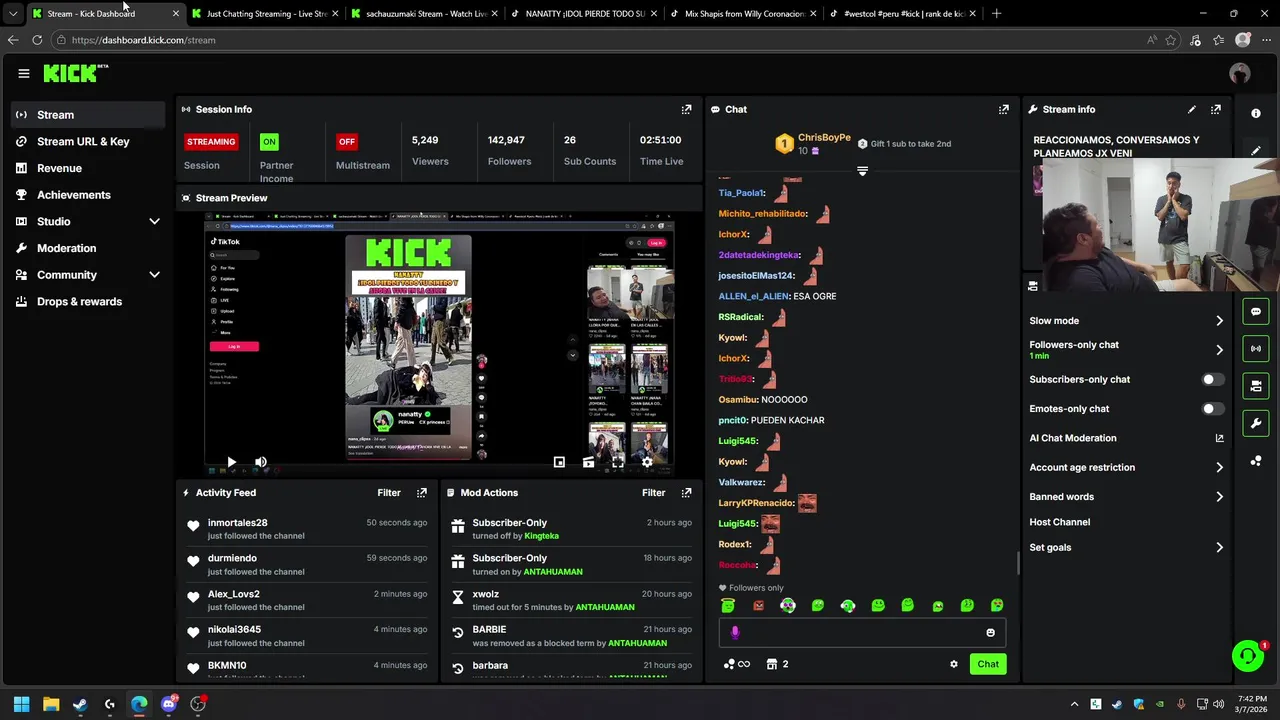Open the user profile avatar menu
The image size is (1280, 720).
[1240, 73]
